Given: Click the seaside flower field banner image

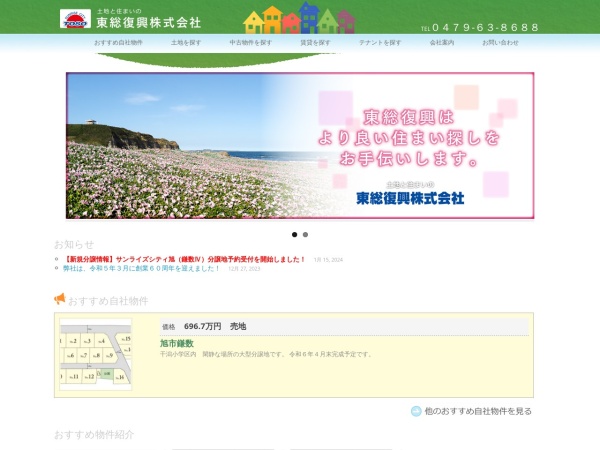Looking at the screenshot, I should 300,145.
